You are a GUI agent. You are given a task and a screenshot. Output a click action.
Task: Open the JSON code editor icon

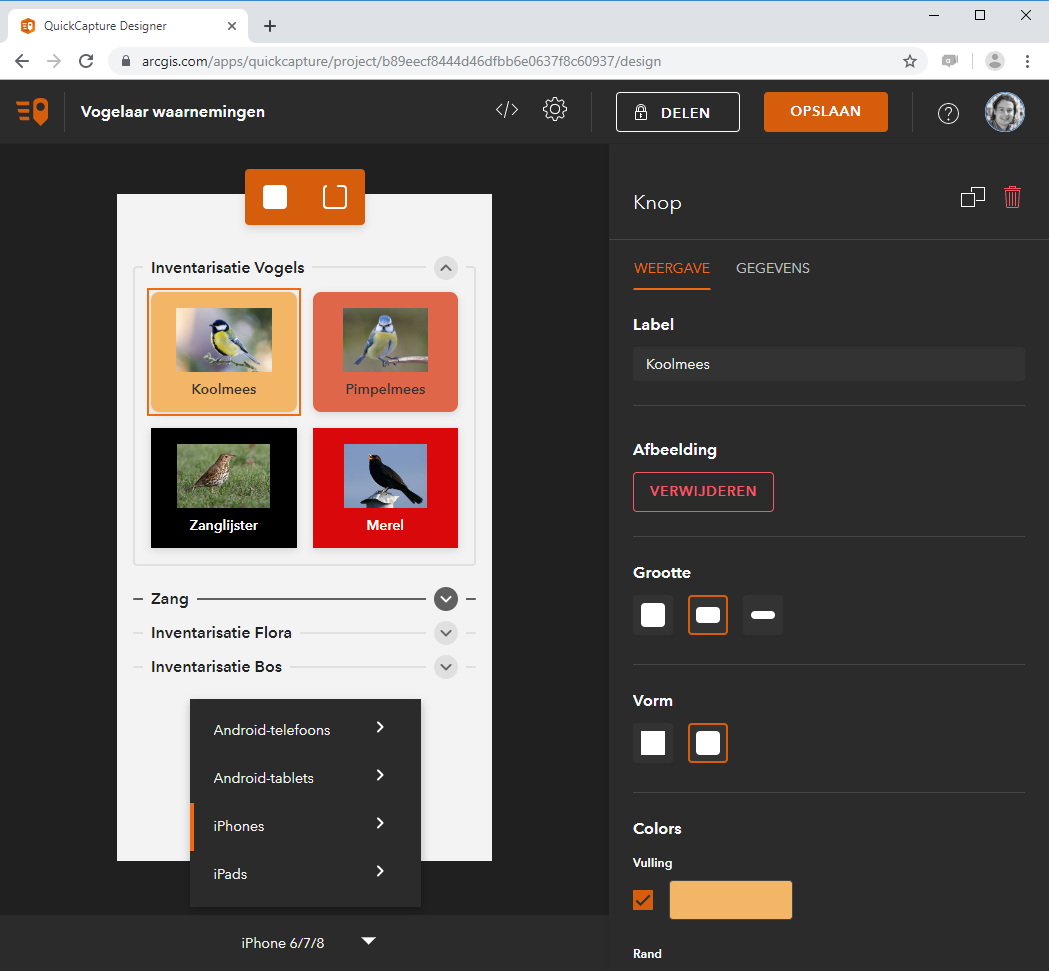(x=507, y=110)
